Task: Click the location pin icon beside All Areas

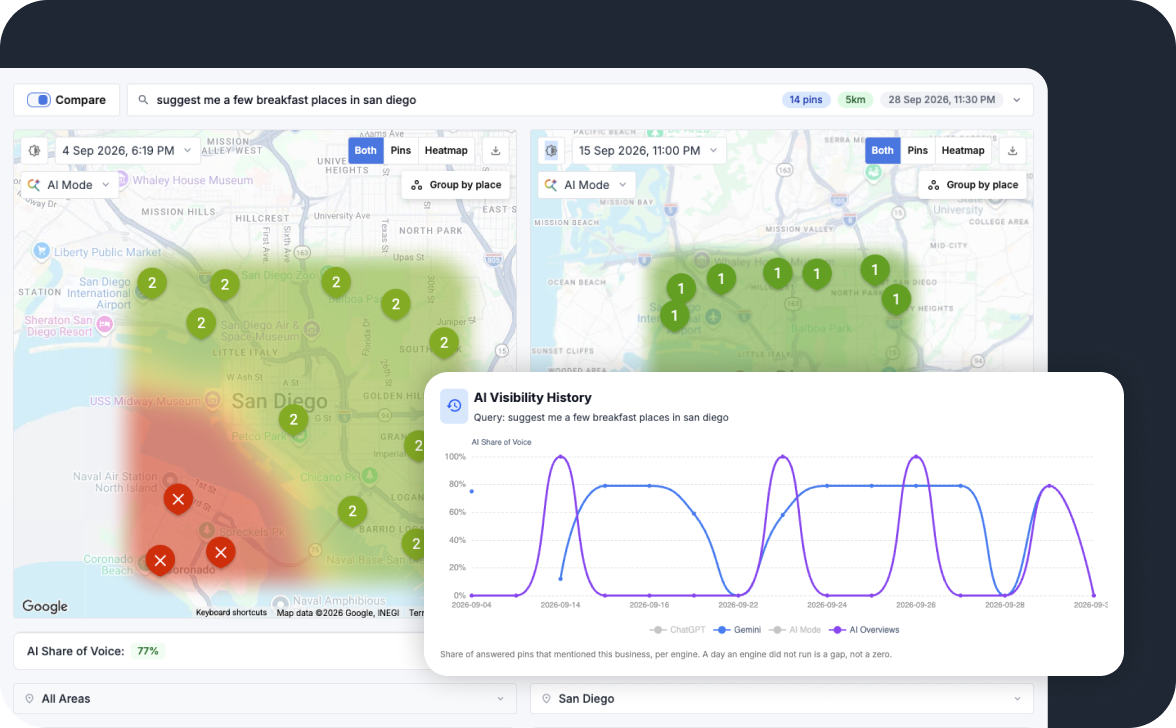Action: click(29, 699)
